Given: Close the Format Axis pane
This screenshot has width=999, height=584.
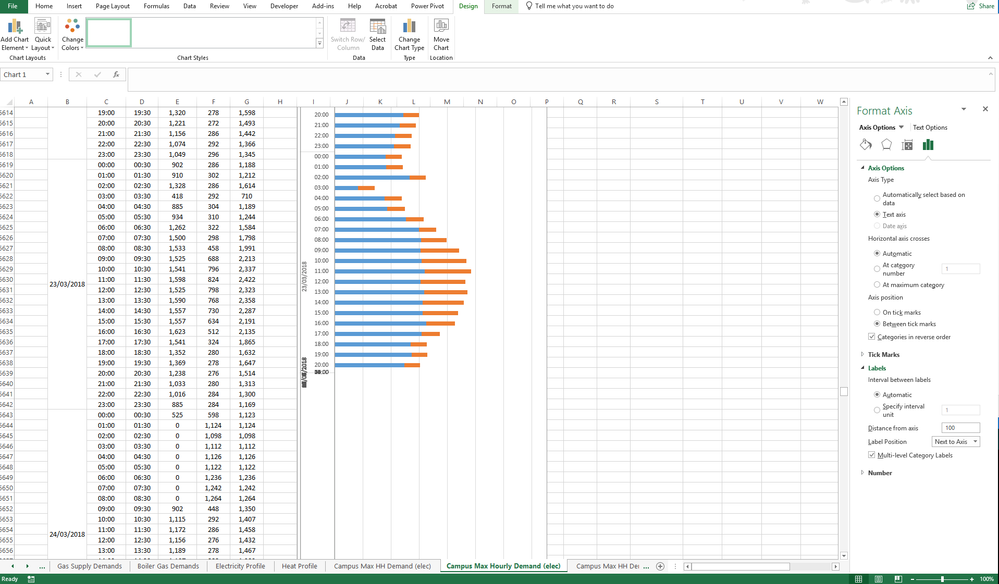Looking at the screenshot, I should [985, 109].
